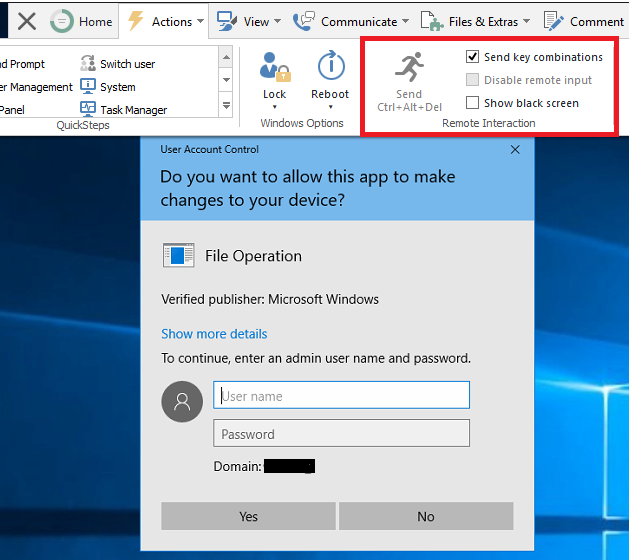Open the Files & Extras menu

tap(483, 22)
